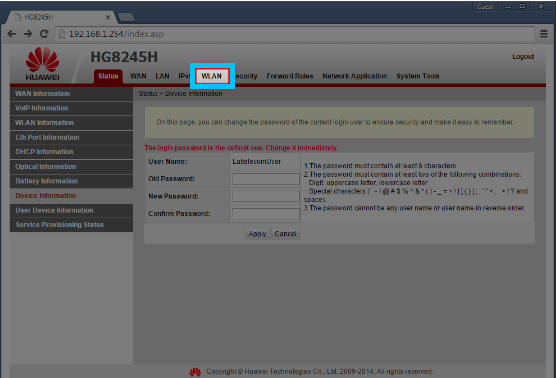This screenshot has height=378, width=556.
Task: Open the Chrome hamburger menu
Action: point(544,34)
